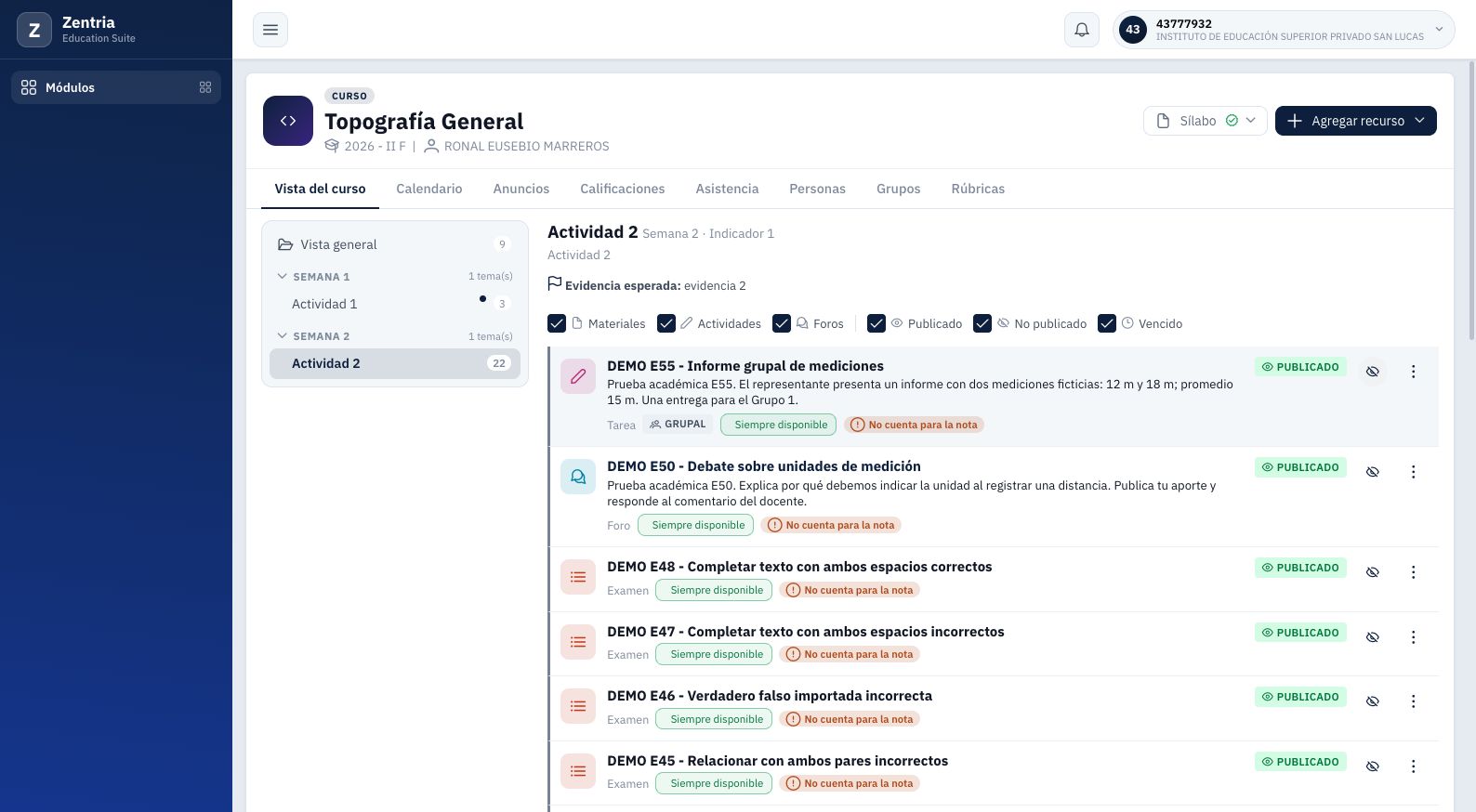Open the three-dot menu for DEMO E50

coord(1413,472)
